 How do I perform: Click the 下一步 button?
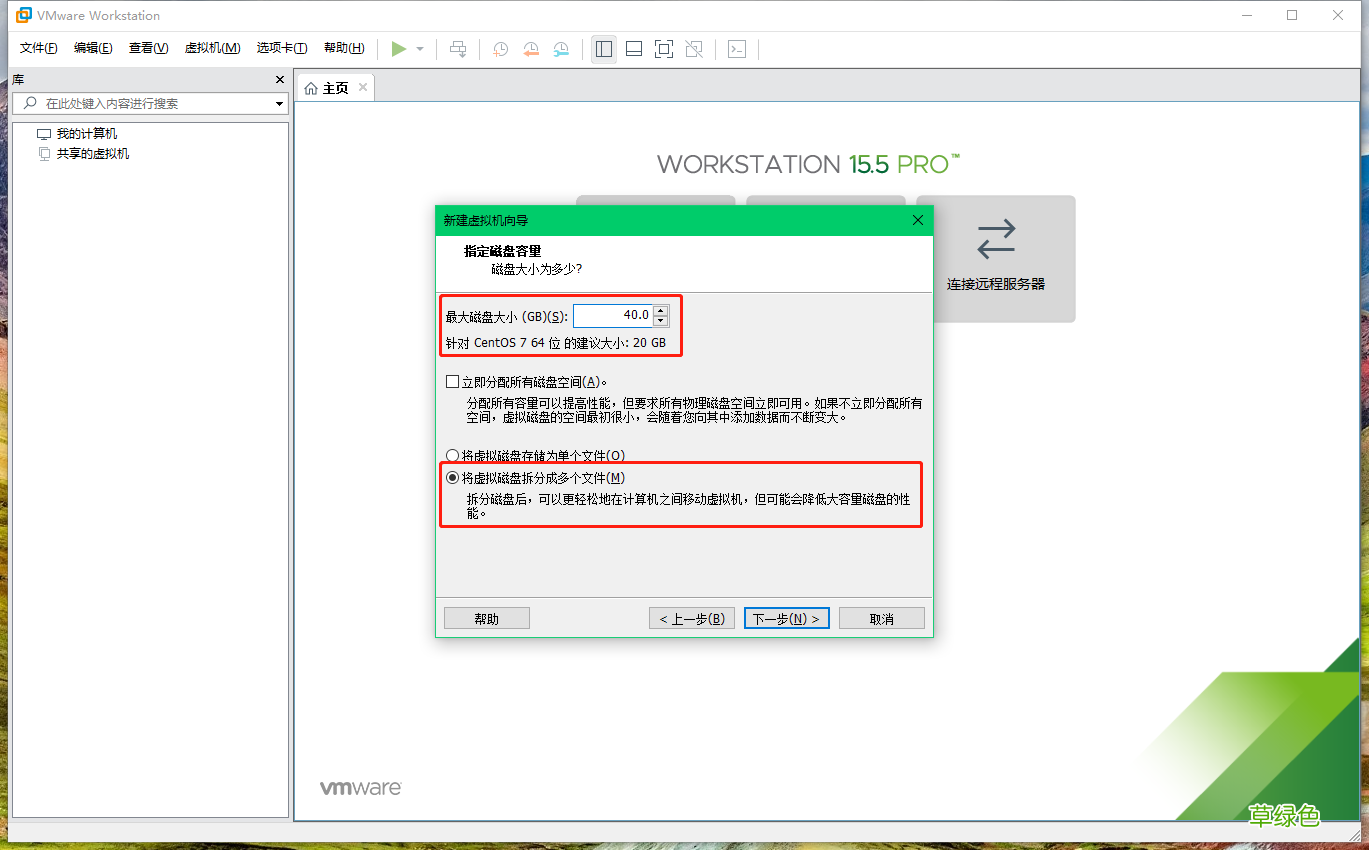[786, 617]
